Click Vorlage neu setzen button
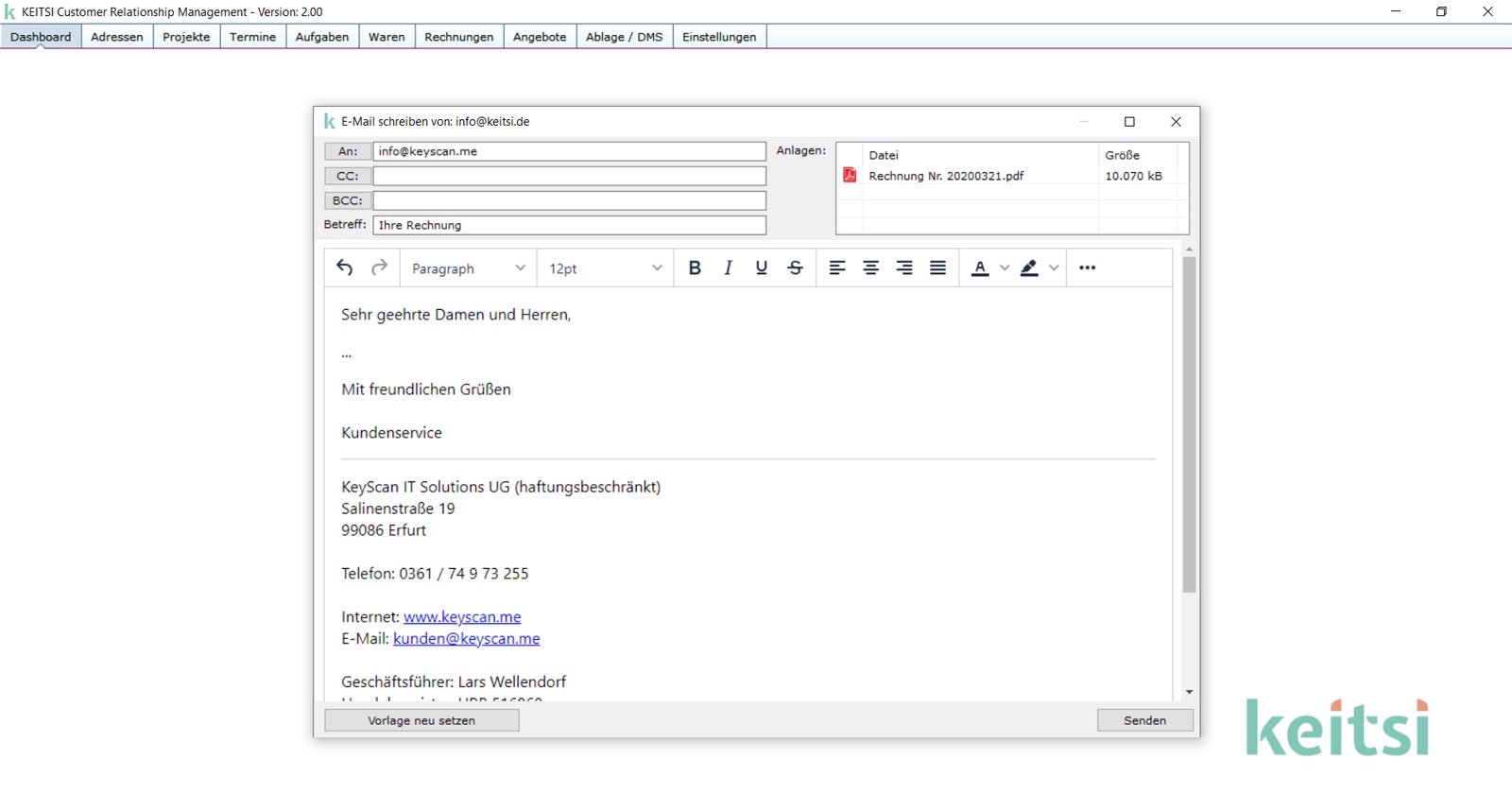This screenshot has height=811, width=1512. point(421,720)
